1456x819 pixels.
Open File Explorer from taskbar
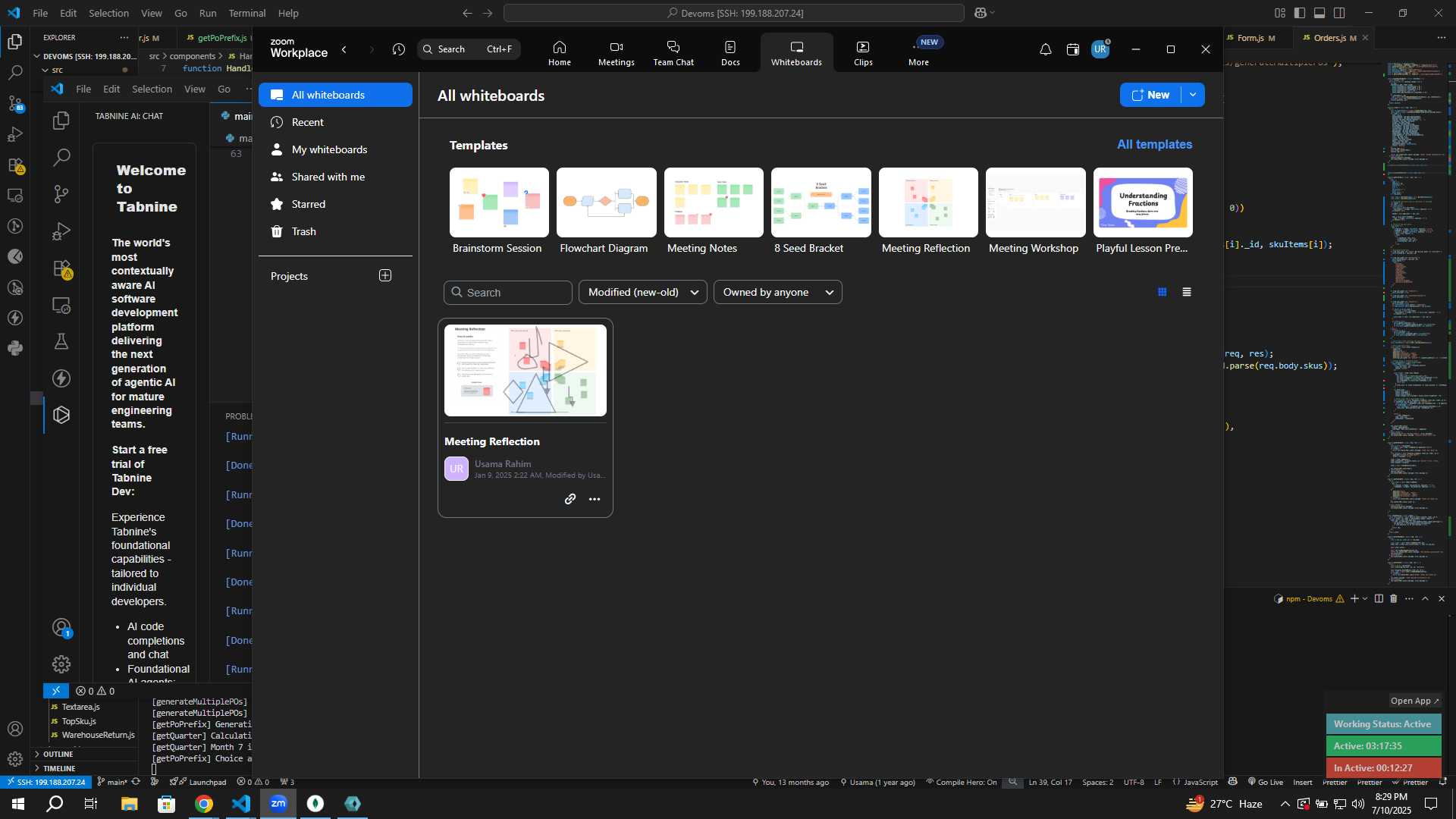click(129, 804)
